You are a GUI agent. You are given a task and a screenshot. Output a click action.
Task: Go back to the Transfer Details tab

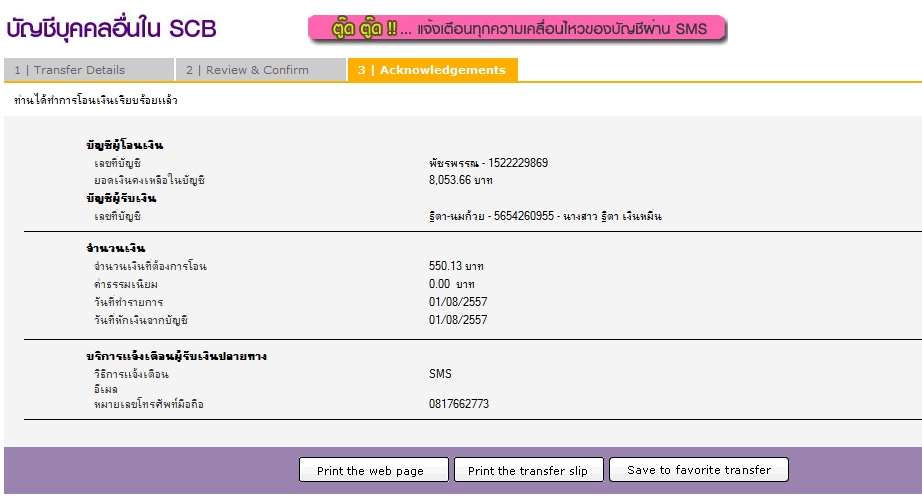coord(89,70)
